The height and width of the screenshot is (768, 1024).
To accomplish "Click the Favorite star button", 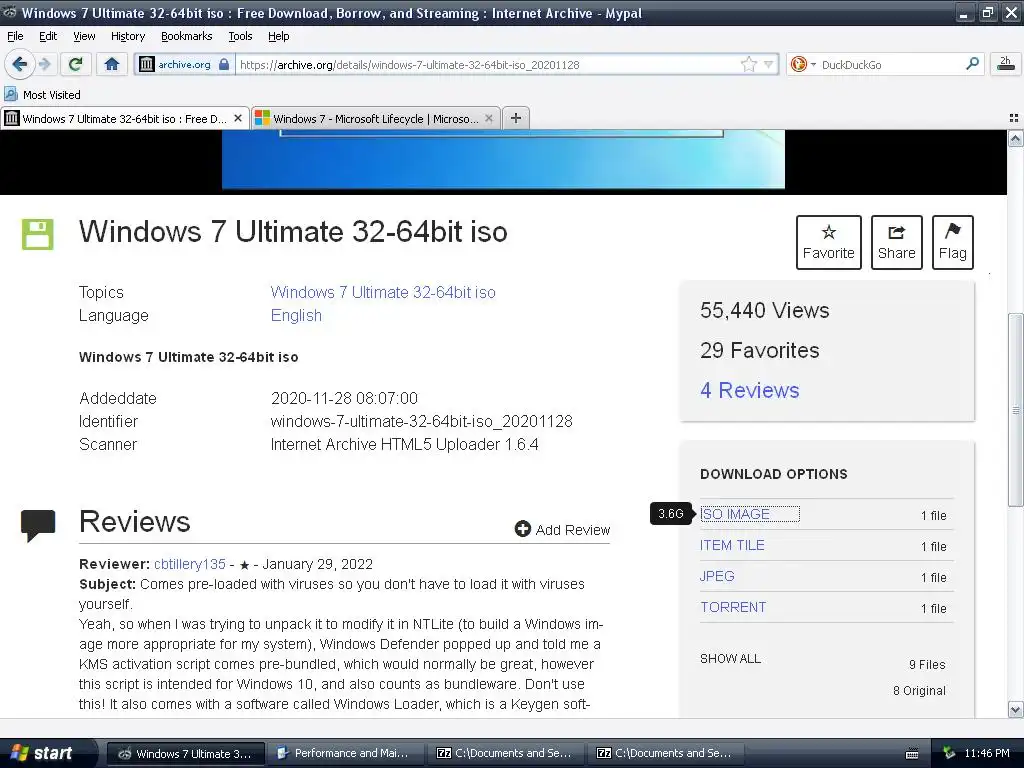I will click(829, 242).
